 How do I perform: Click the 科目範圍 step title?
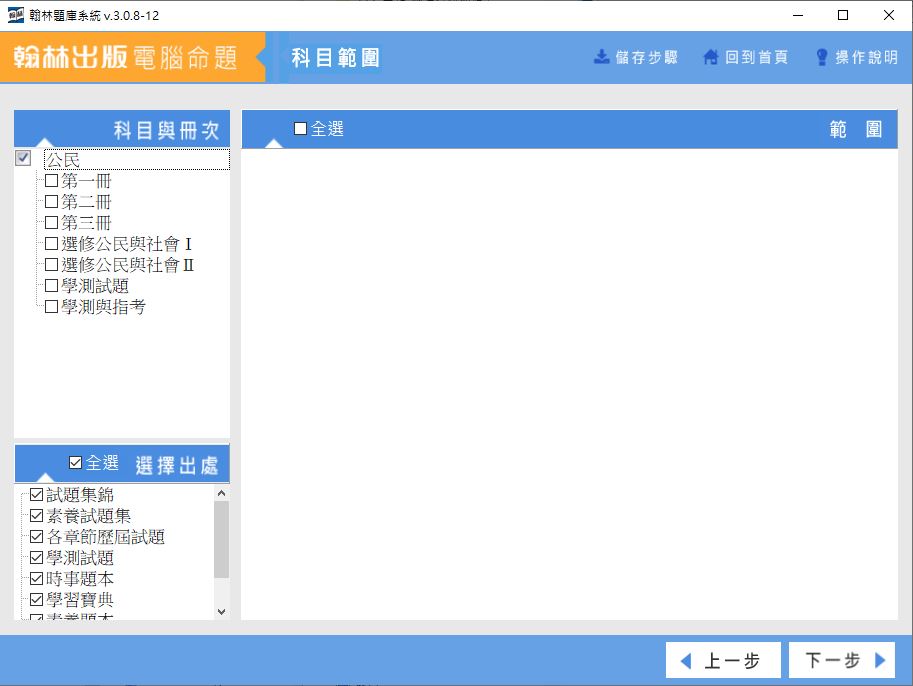pos(335,58)
